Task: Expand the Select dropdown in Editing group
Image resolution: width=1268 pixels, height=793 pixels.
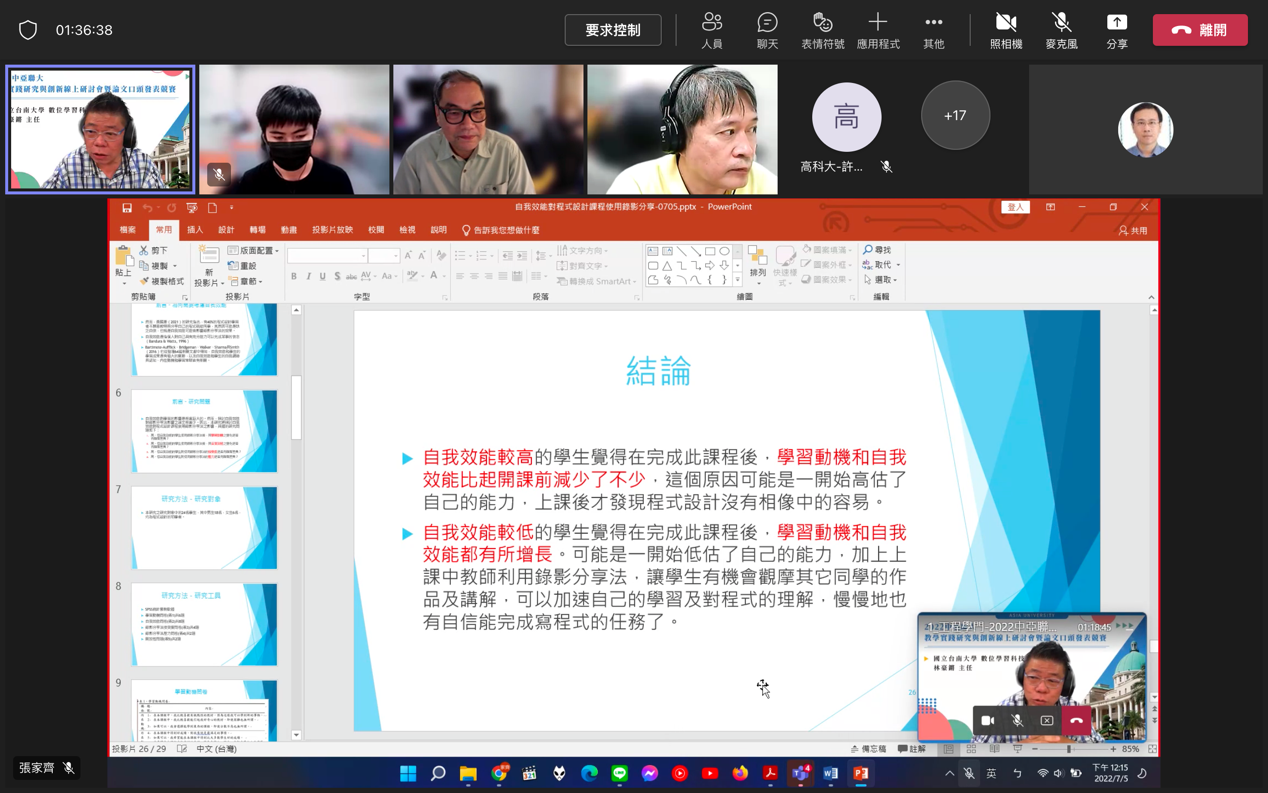Action: point(881,280)
